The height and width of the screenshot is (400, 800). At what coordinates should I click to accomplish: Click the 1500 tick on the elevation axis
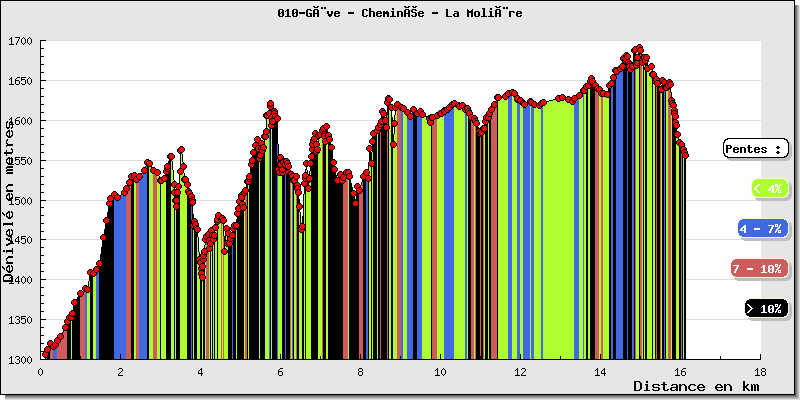(21, 201)
